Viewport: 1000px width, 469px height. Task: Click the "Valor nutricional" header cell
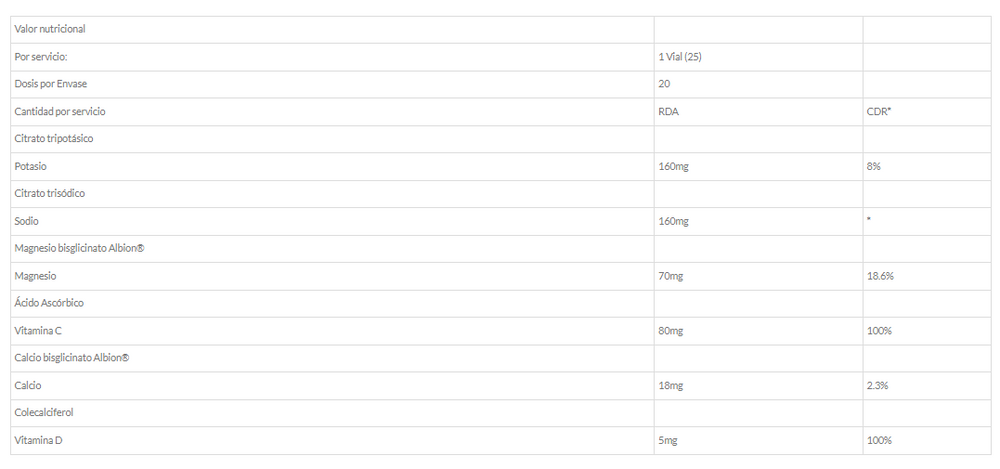(50, 29)
